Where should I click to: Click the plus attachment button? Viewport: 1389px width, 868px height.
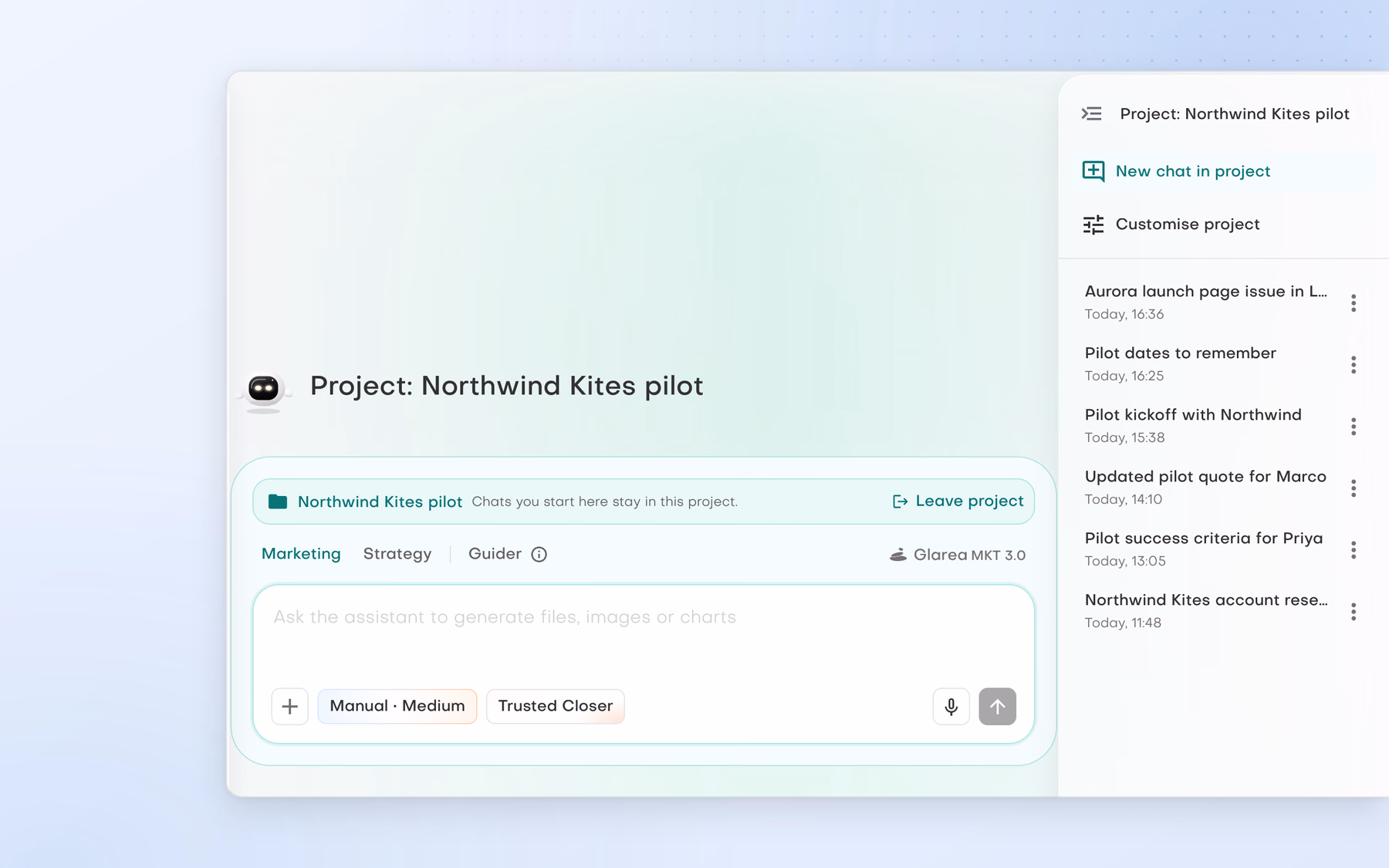coord(290,707)
